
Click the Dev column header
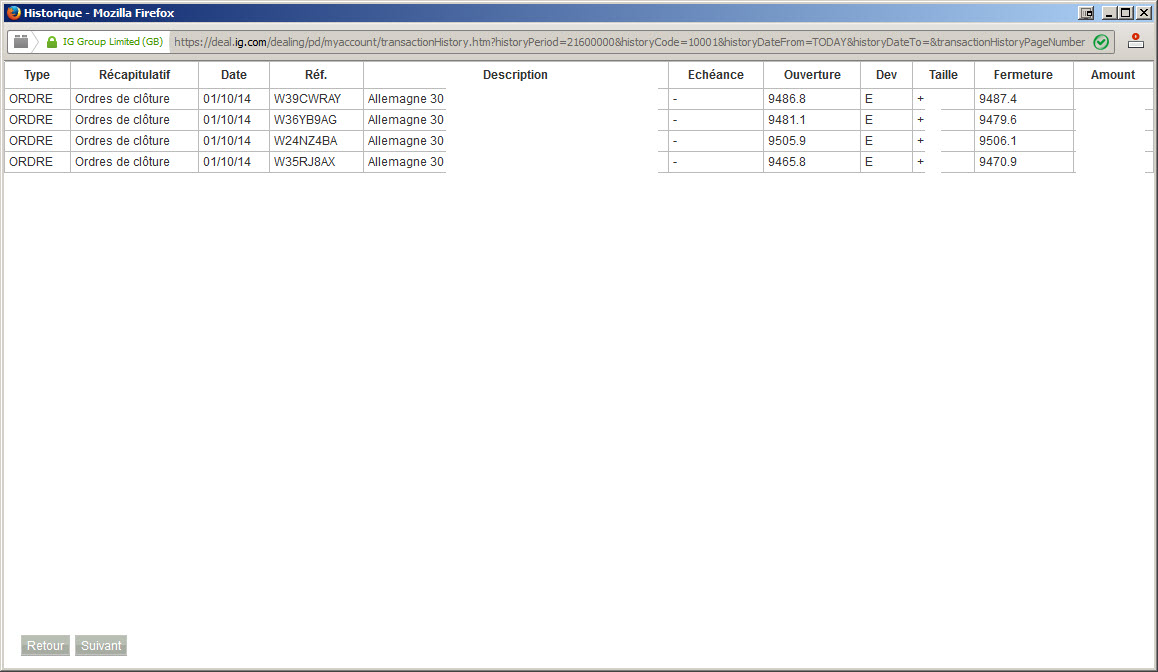point(886,75)
